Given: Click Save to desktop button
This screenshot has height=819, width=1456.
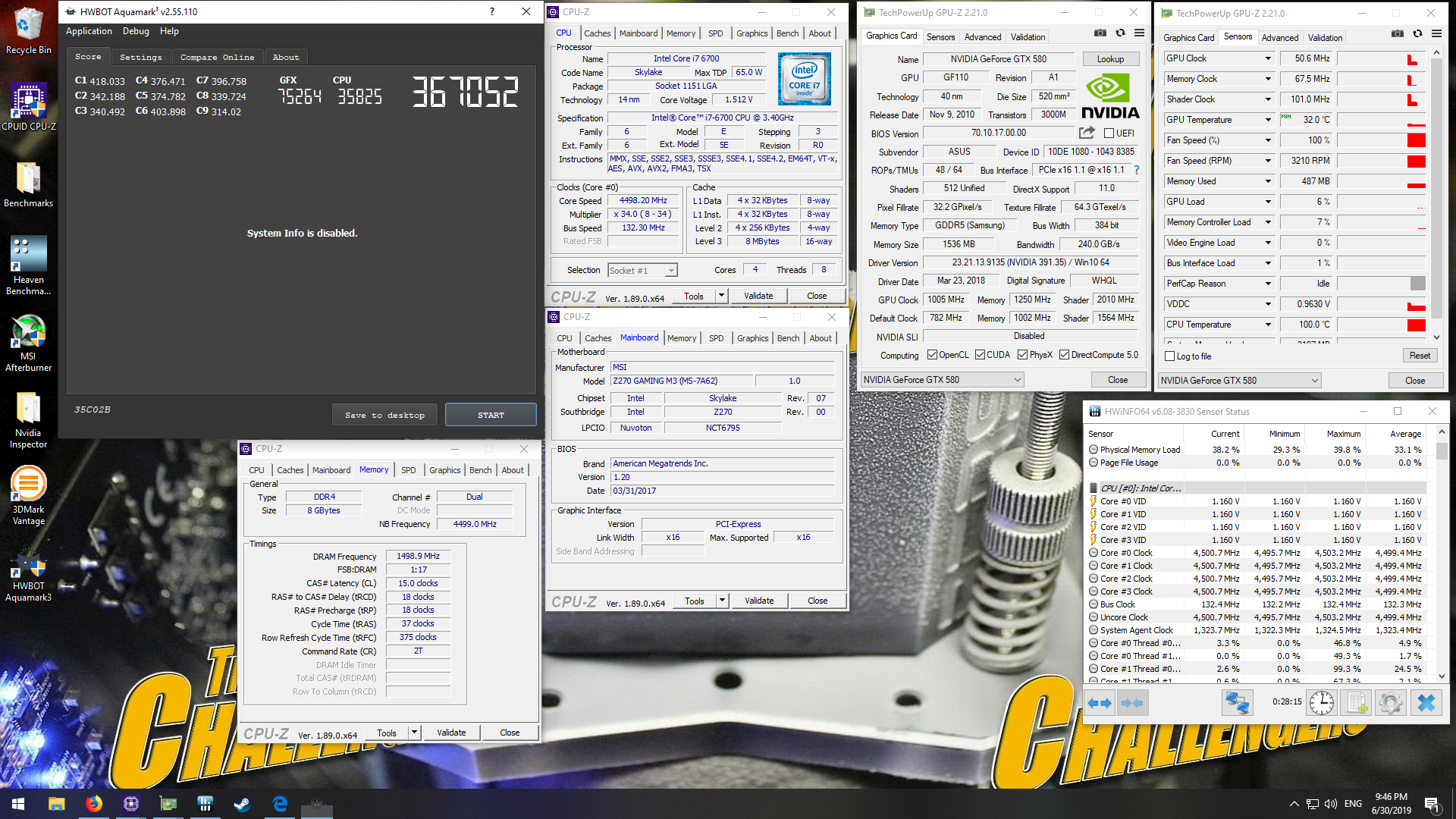Looking at the screenshot, I should click(384, 415).
